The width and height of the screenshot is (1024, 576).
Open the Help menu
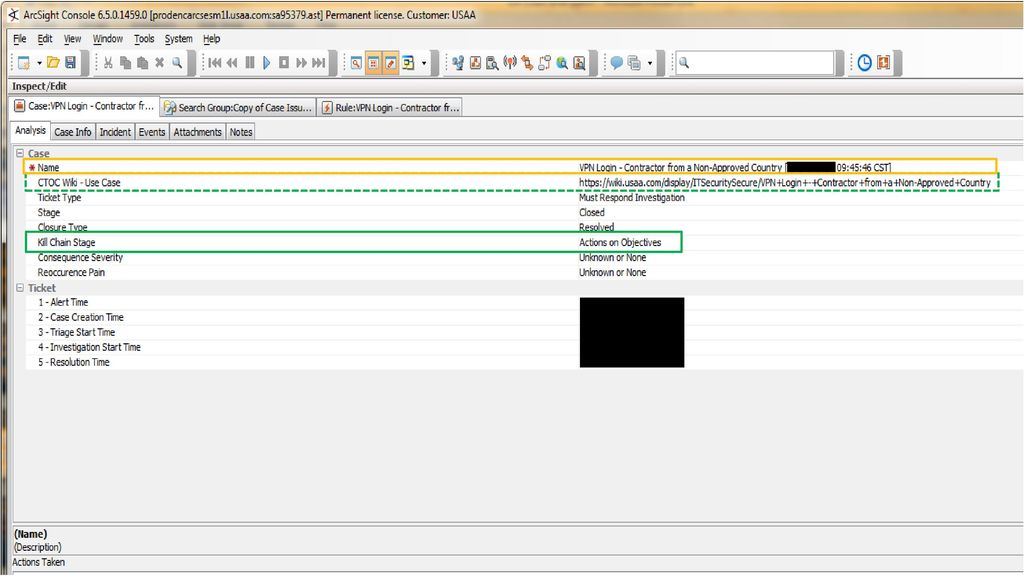[x=212, y=39]
